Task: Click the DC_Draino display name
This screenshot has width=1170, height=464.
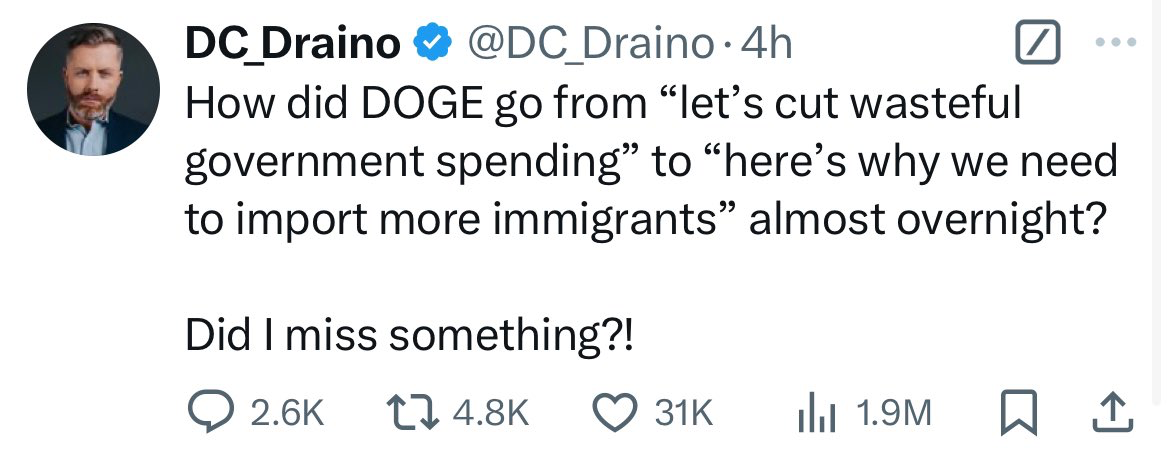Action: (x=293, y=45)
